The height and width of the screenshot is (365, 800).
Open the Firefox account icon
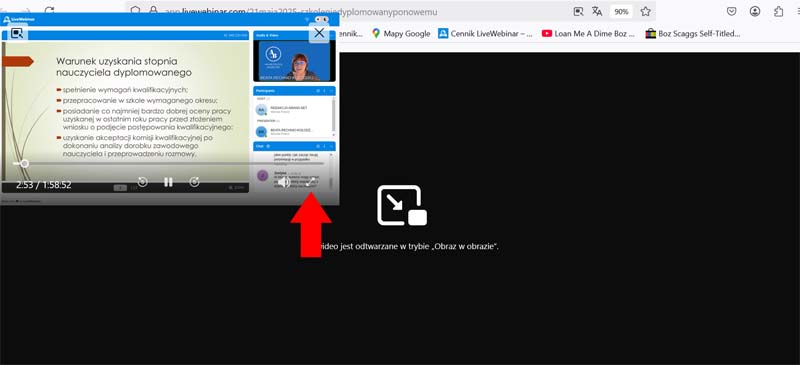tap(755, 11)
